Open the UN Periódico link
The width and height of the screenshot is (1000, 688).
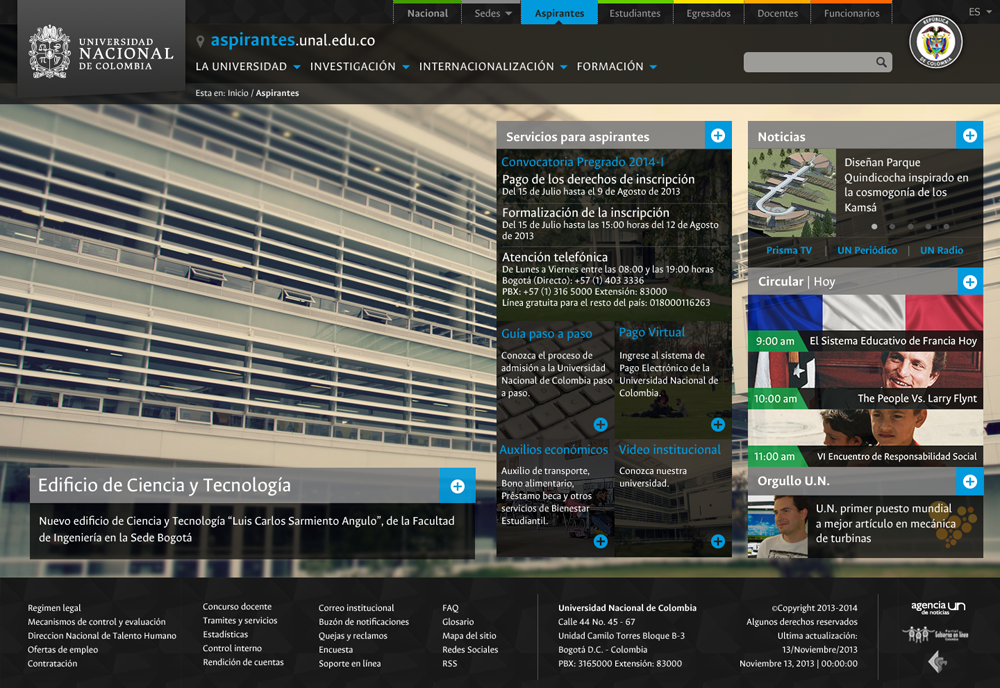tap(867, 250)
